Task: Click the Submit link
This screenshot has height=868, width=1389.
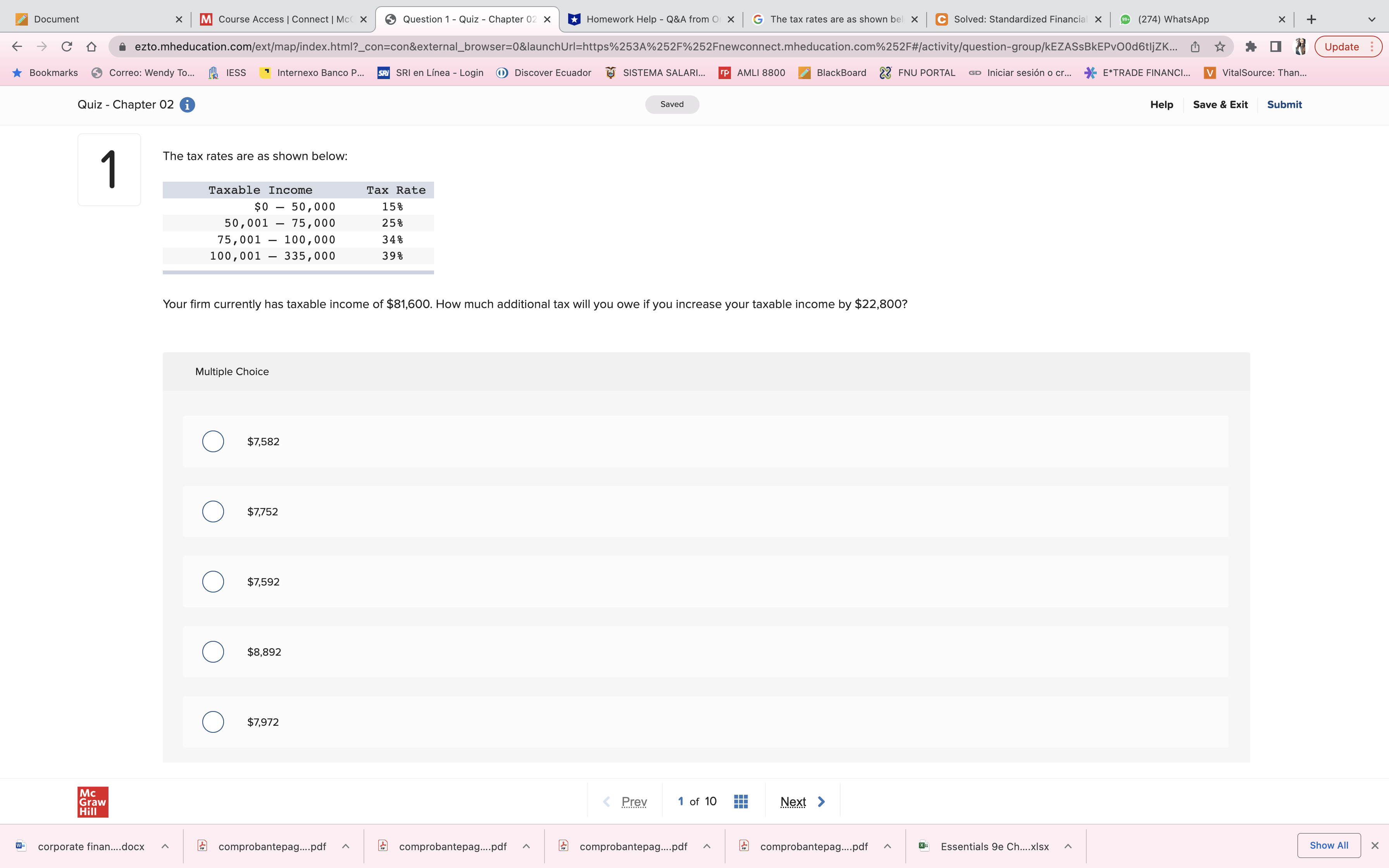Action: 1284,105
